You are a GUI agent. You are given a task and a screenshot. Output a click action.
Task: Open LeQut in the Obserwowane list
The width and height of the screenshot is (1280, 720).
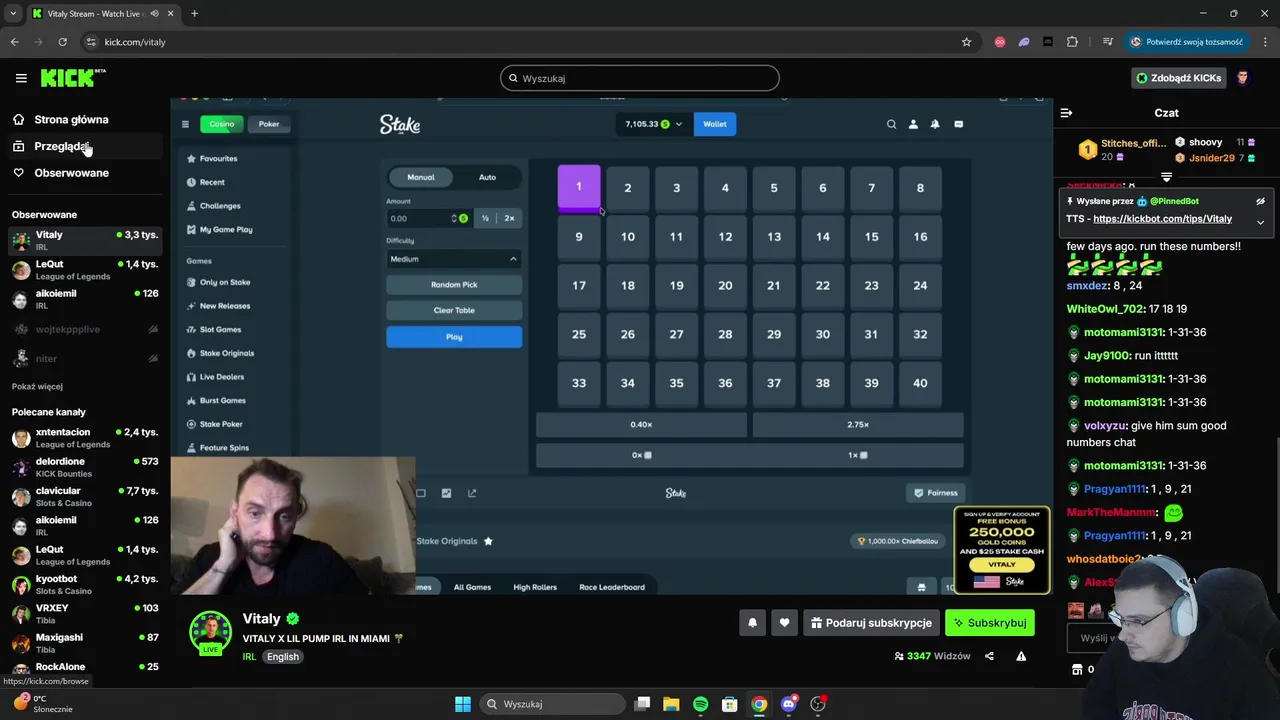[85, 270]
